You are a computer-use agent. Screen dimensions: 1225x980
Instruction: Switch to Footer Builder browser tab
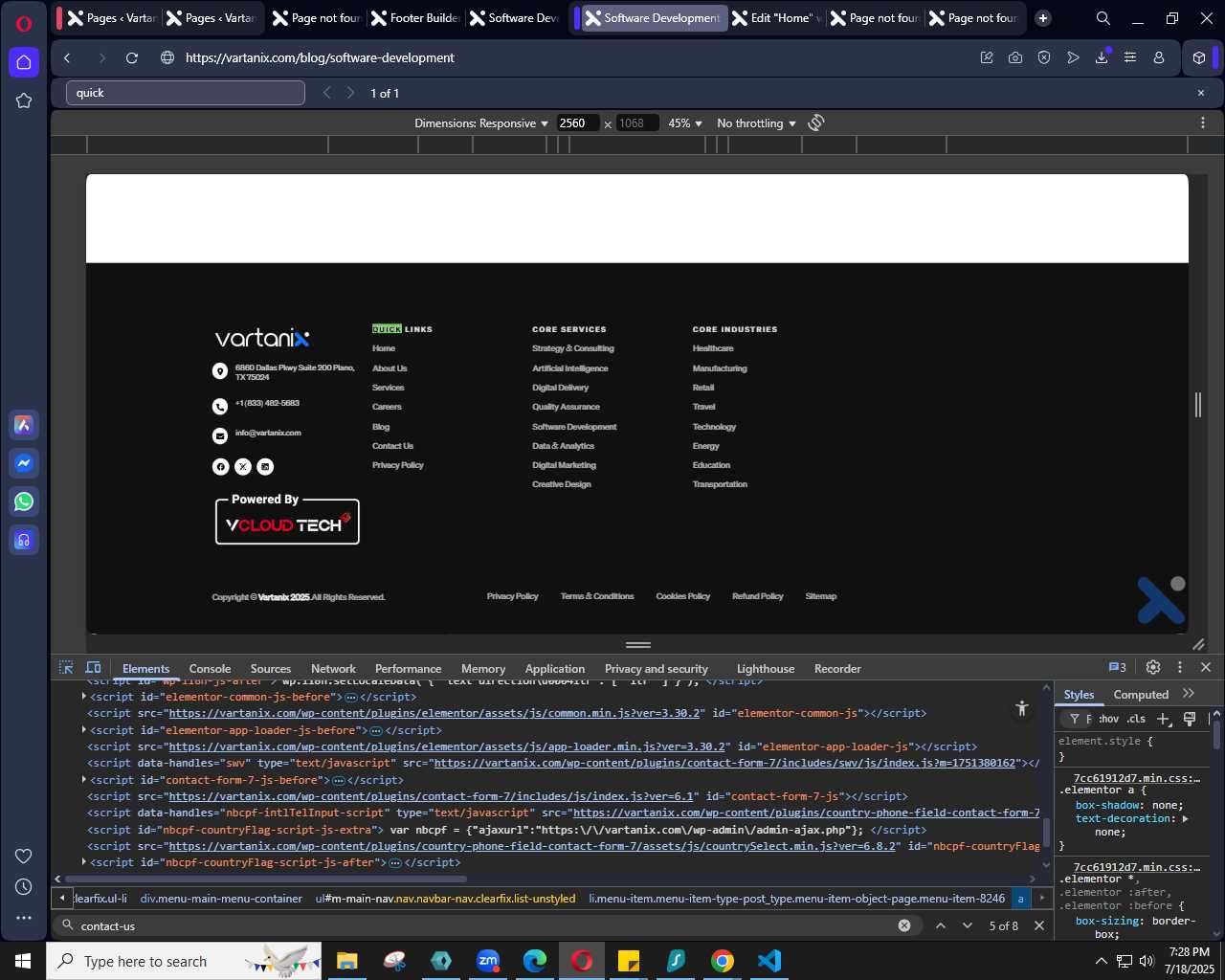415,18
